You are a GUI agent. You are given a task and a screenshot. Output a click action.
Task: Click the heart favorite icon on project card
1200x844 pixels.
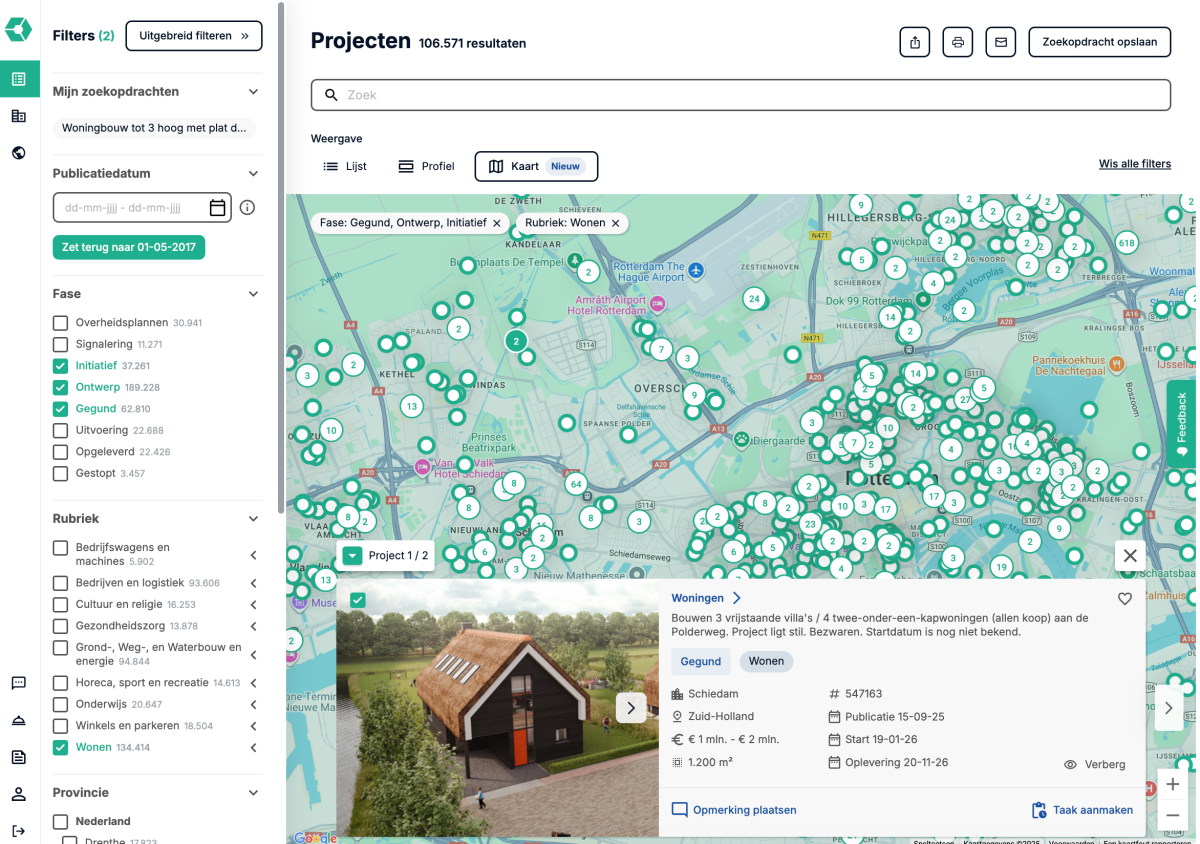tap(1125, 599)
